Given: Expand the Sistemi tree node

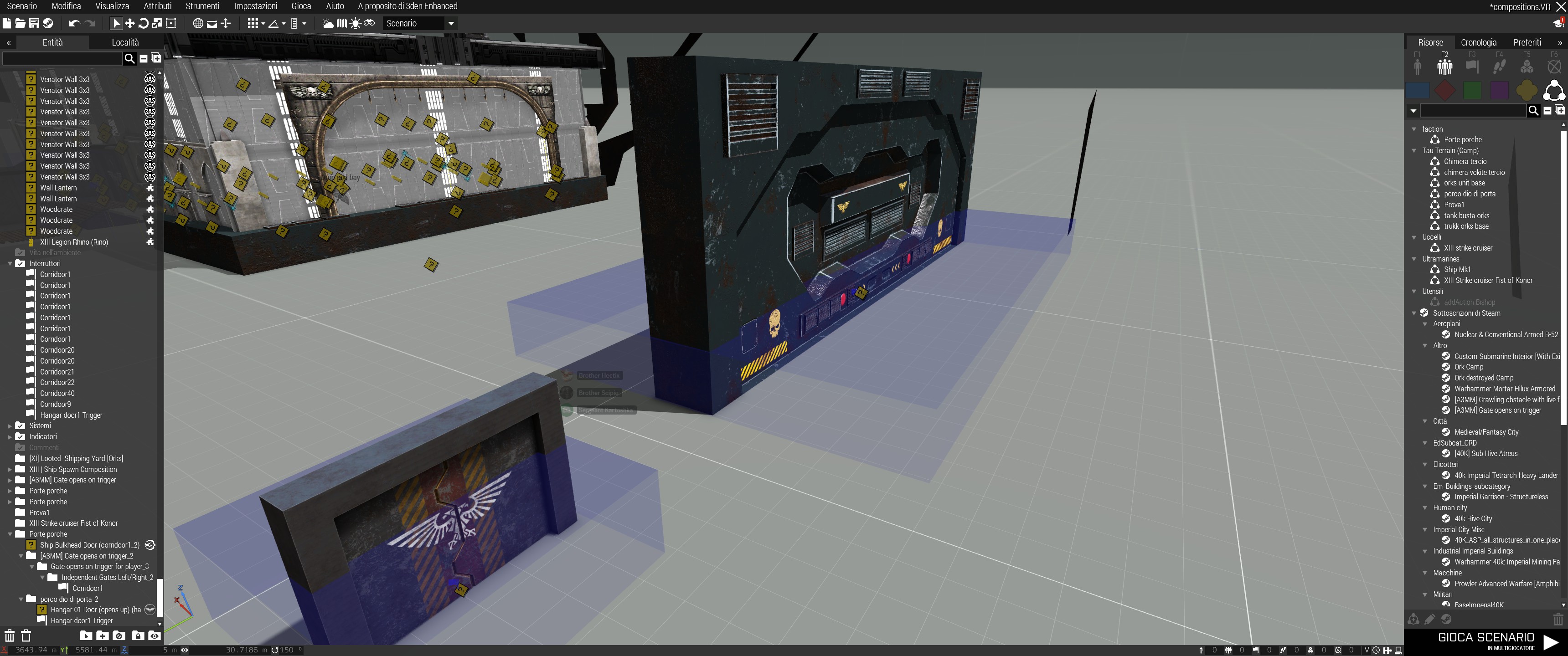Looking at the screenshot, I should (x=10, y=426).
